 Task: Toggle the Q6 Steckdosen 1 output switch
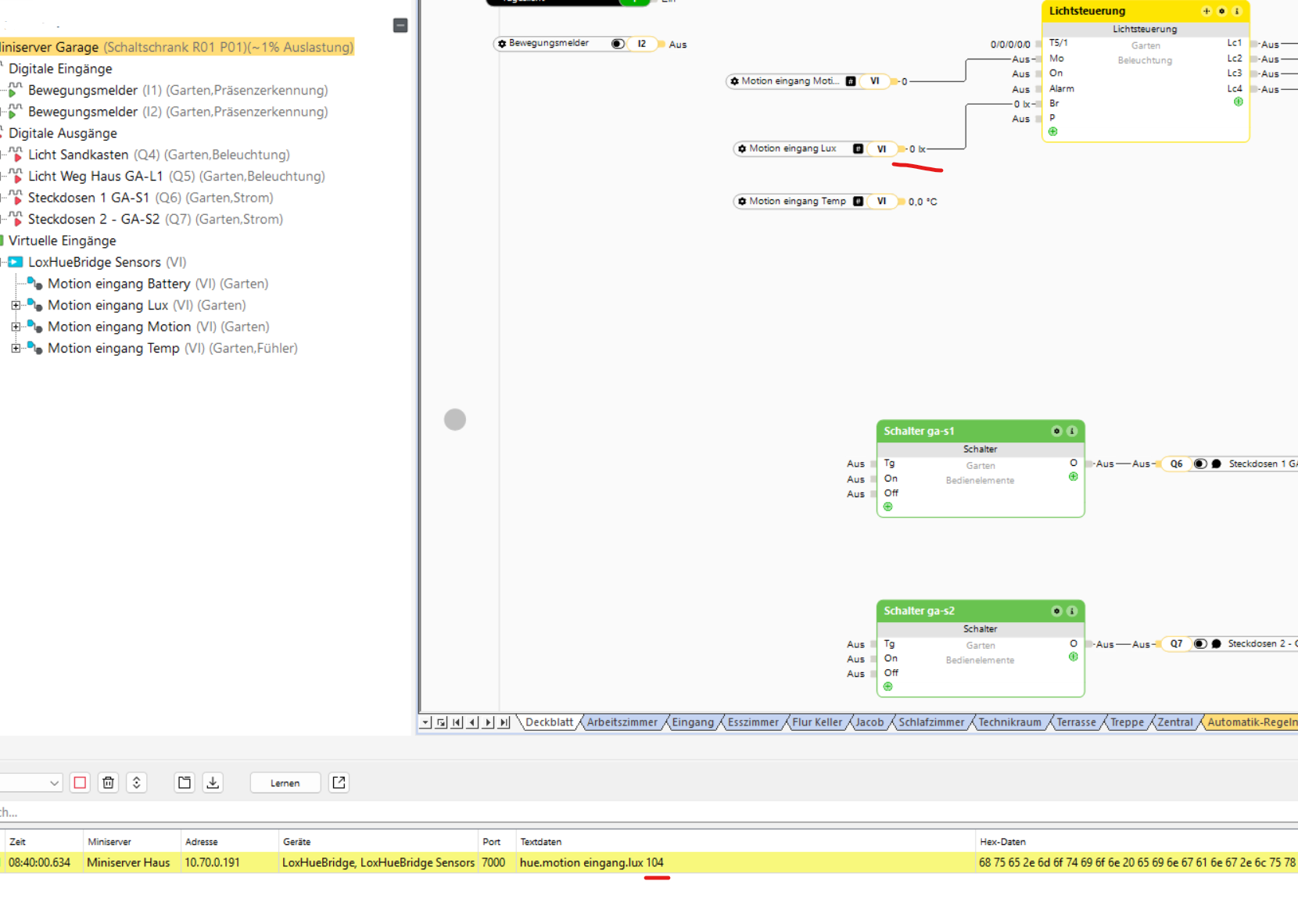click(x=1199, y=464)
